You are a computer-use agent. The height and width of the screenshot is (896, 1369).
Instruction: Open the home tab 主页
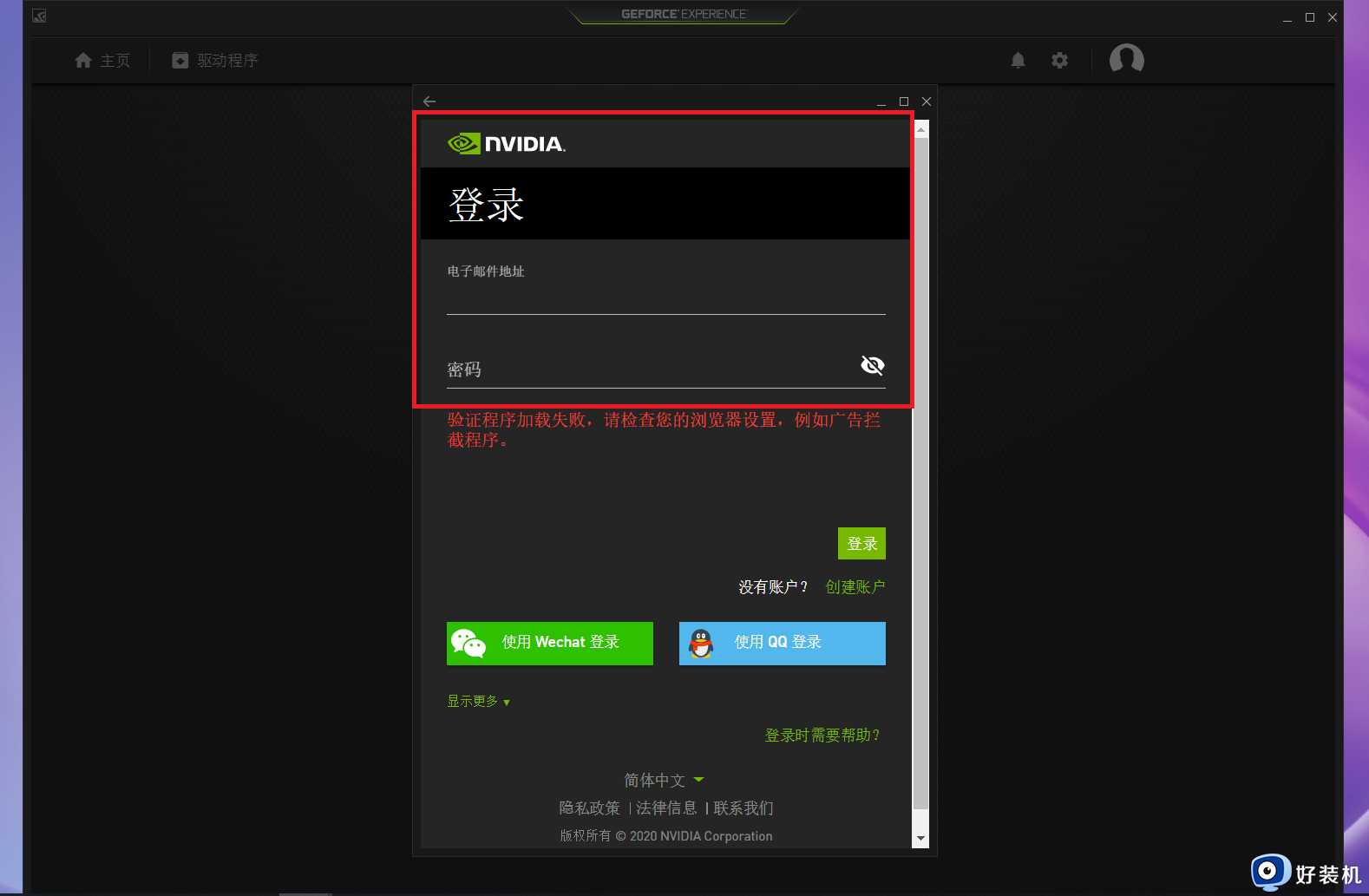click(102, 60)
